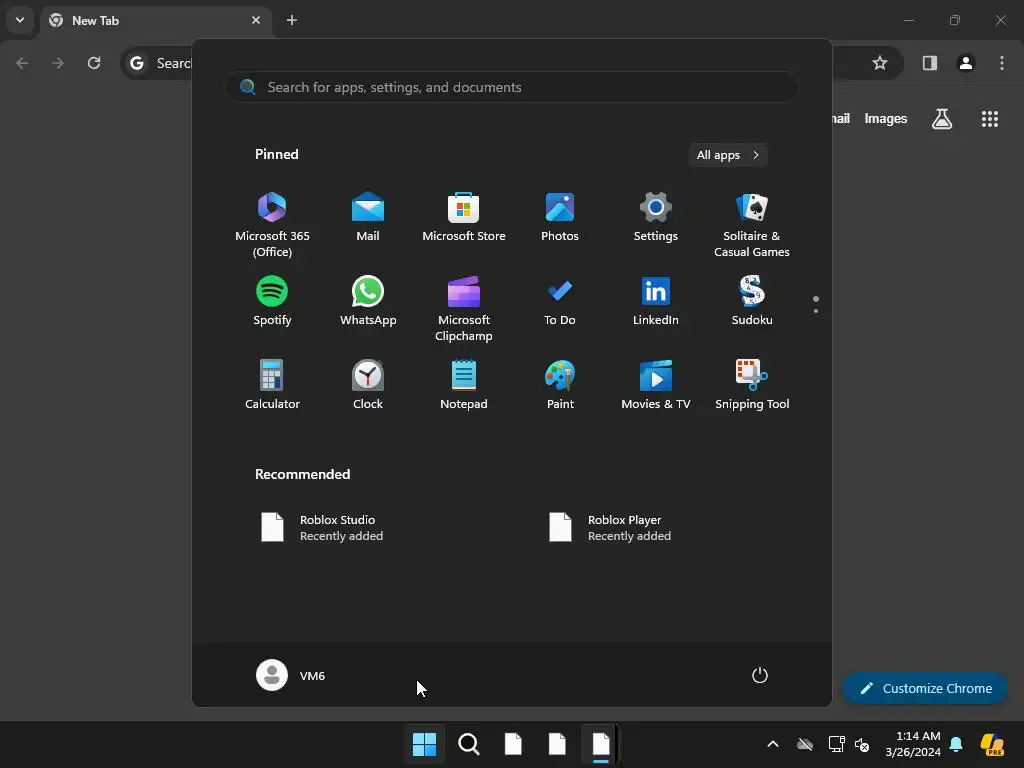The height and width of the screenshot is (768, 1024).
Task: Open the Photos app
Action: pyautogui.click(x=560, y=217)
